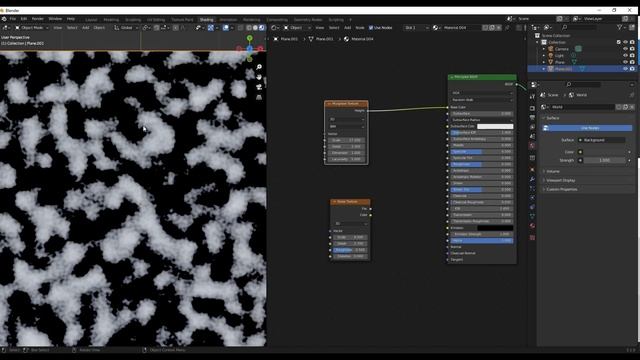Collapse the Surface panel in World properties
Image resolution: width=640 pixels, height=360 pixels.
pos(553,118)
